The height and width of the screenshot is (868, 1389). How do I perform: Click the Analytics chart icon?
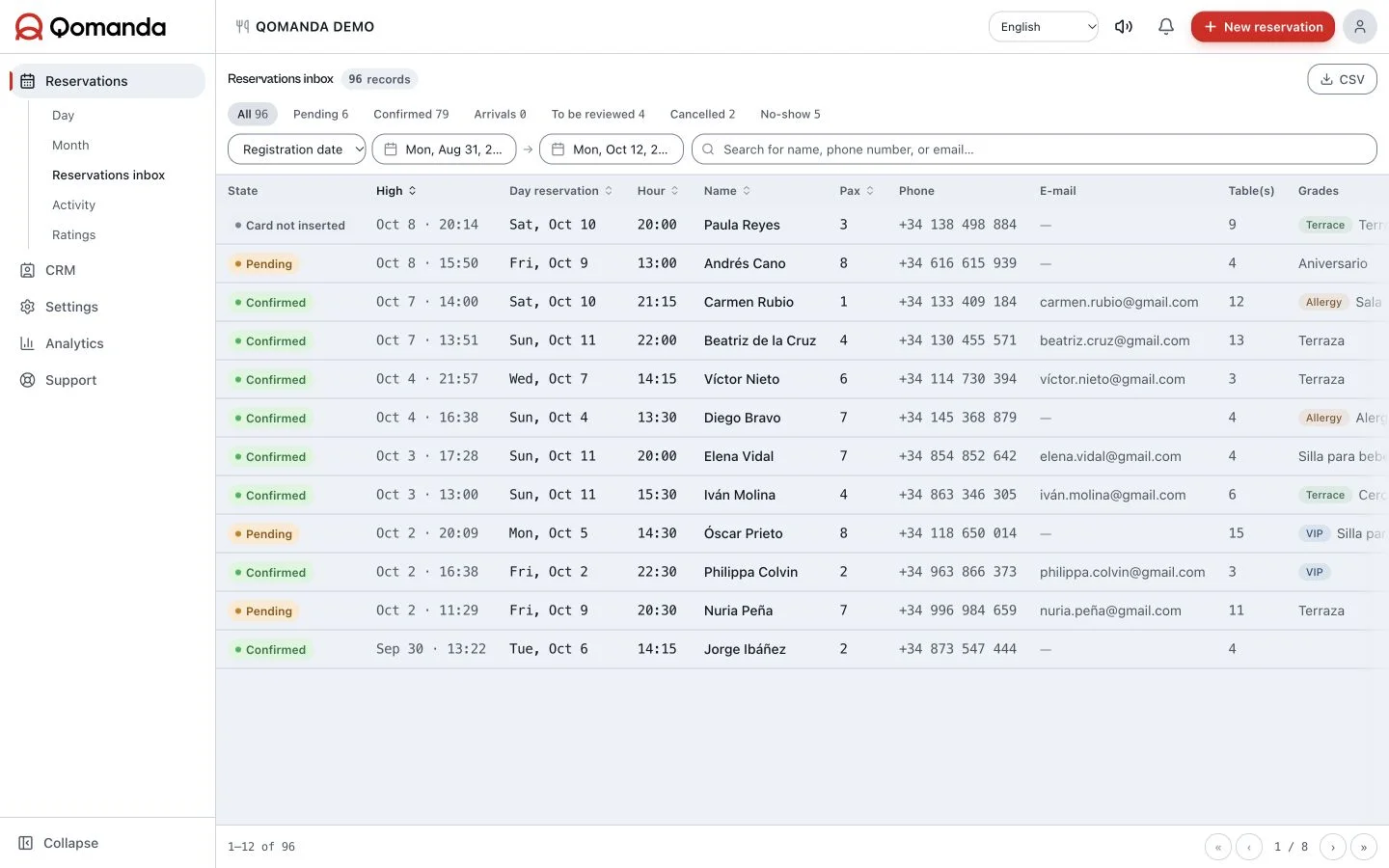tap(28, 343)
